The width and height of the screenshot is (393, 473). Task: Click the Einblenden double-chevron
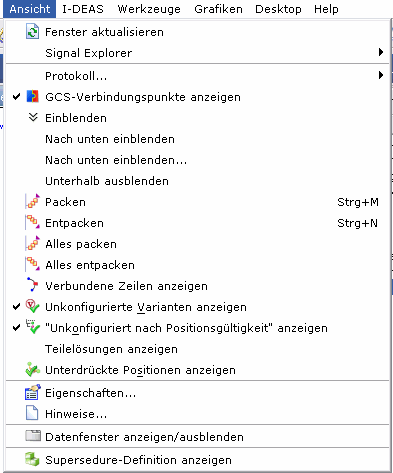[x=33, y=117]
